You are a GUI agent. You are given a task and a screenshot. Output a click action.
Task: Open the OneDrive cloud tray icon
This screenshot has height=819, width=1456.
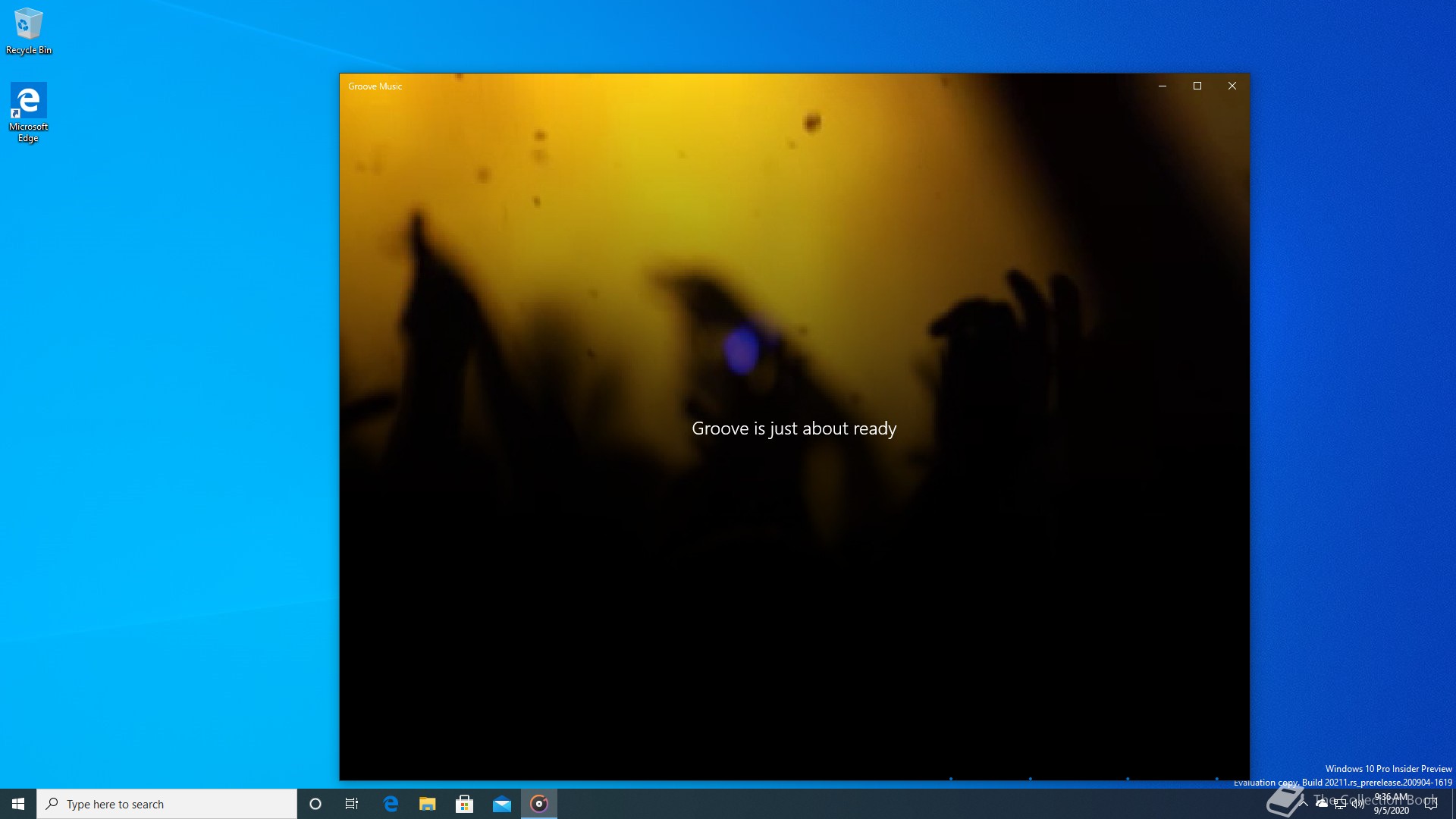coord(1322,804)
